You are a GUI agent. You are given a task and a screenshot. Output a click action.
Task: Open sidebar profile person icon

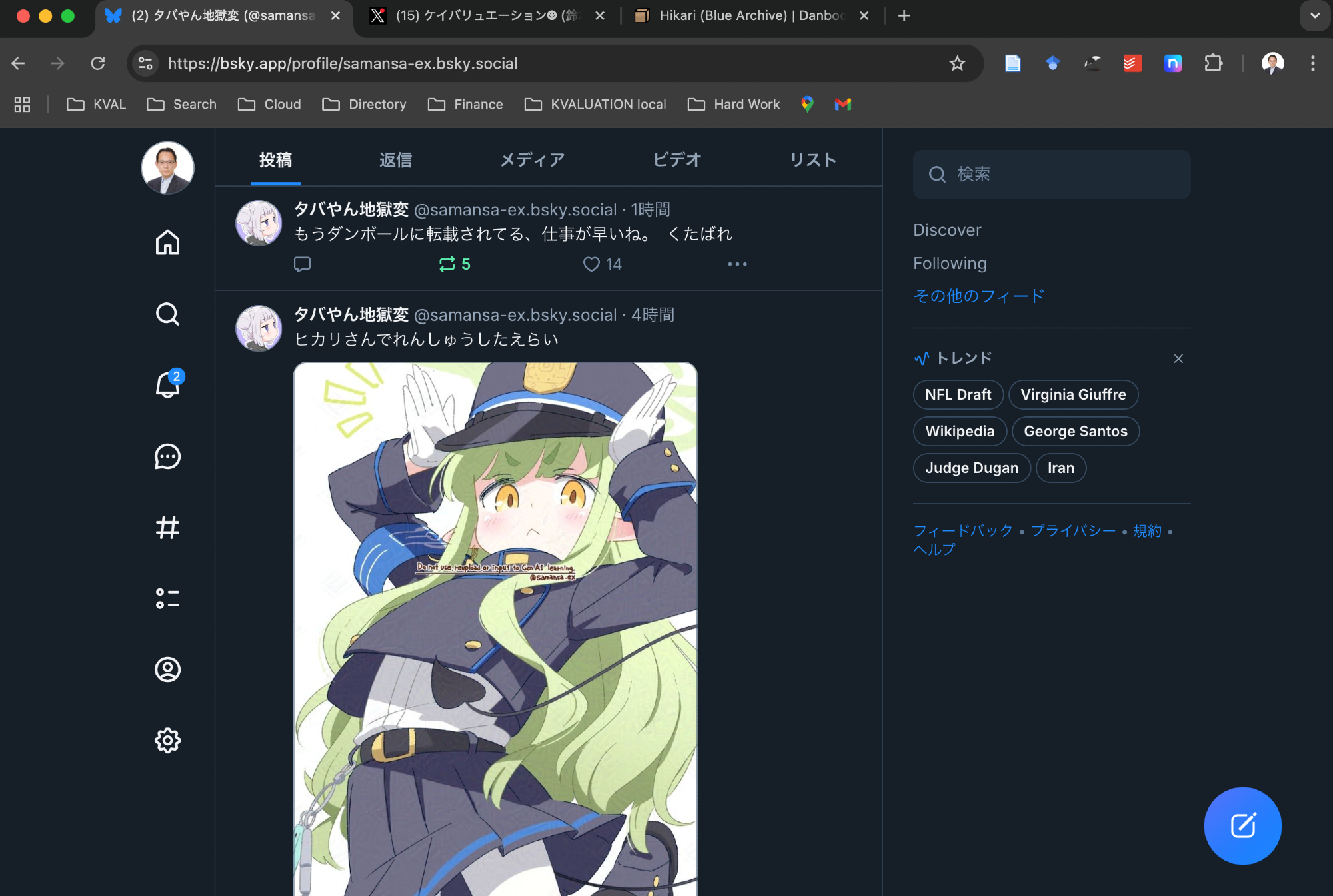click(167, 669)
